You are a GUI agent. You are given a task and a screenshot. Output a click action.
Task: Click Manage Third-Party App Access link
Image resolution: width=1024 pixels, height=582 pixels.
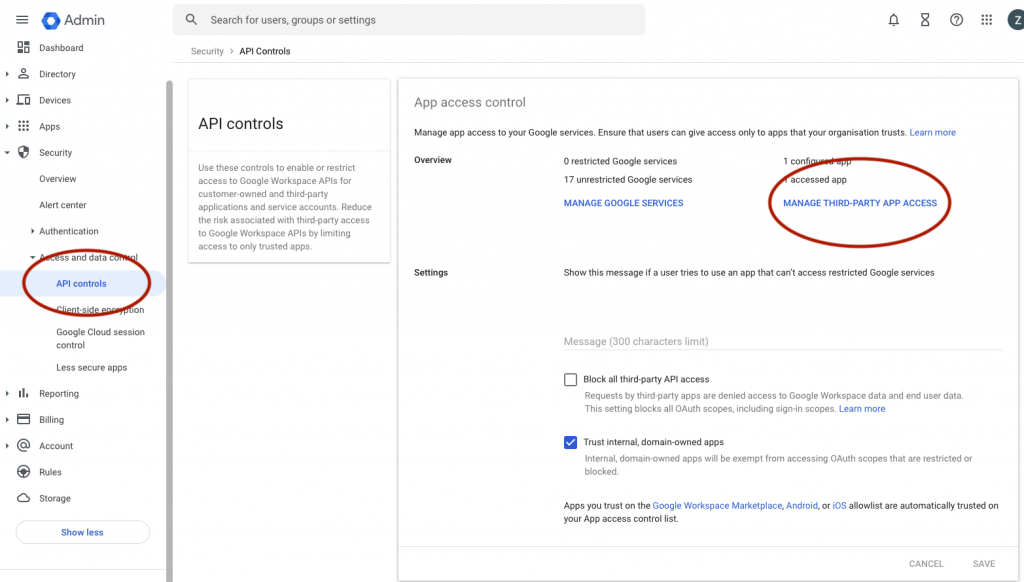(x=859, y=203)
